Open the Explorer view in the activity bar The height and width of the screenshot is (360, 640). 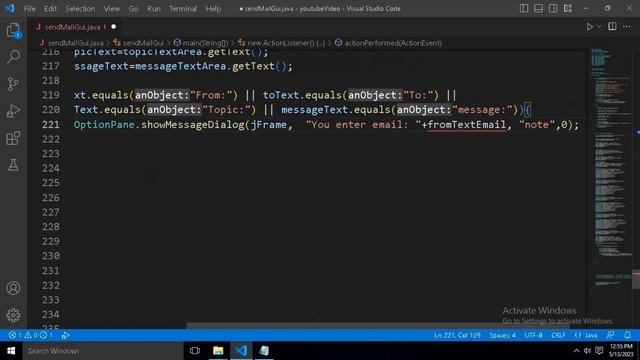point(13,30)
